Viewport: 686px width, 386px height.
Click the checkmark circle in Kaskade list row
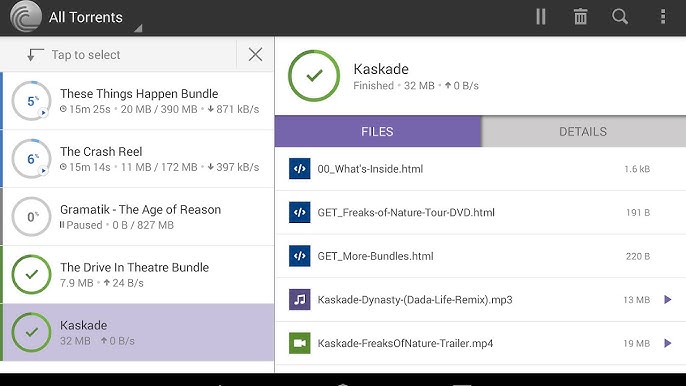click(x=31, y=332)
